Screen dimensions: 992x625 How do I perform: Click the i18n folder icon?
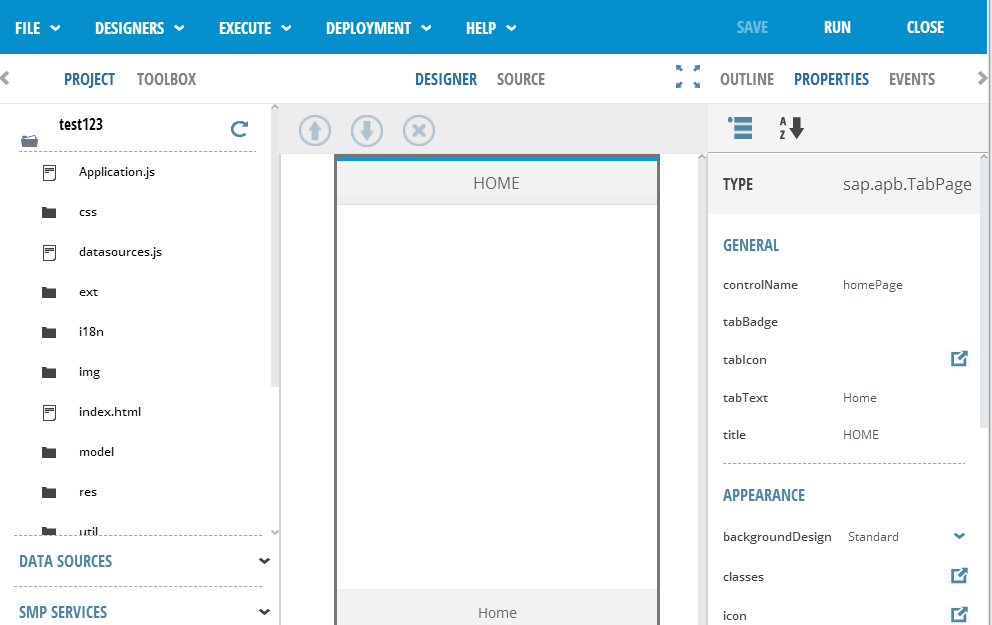49,332
